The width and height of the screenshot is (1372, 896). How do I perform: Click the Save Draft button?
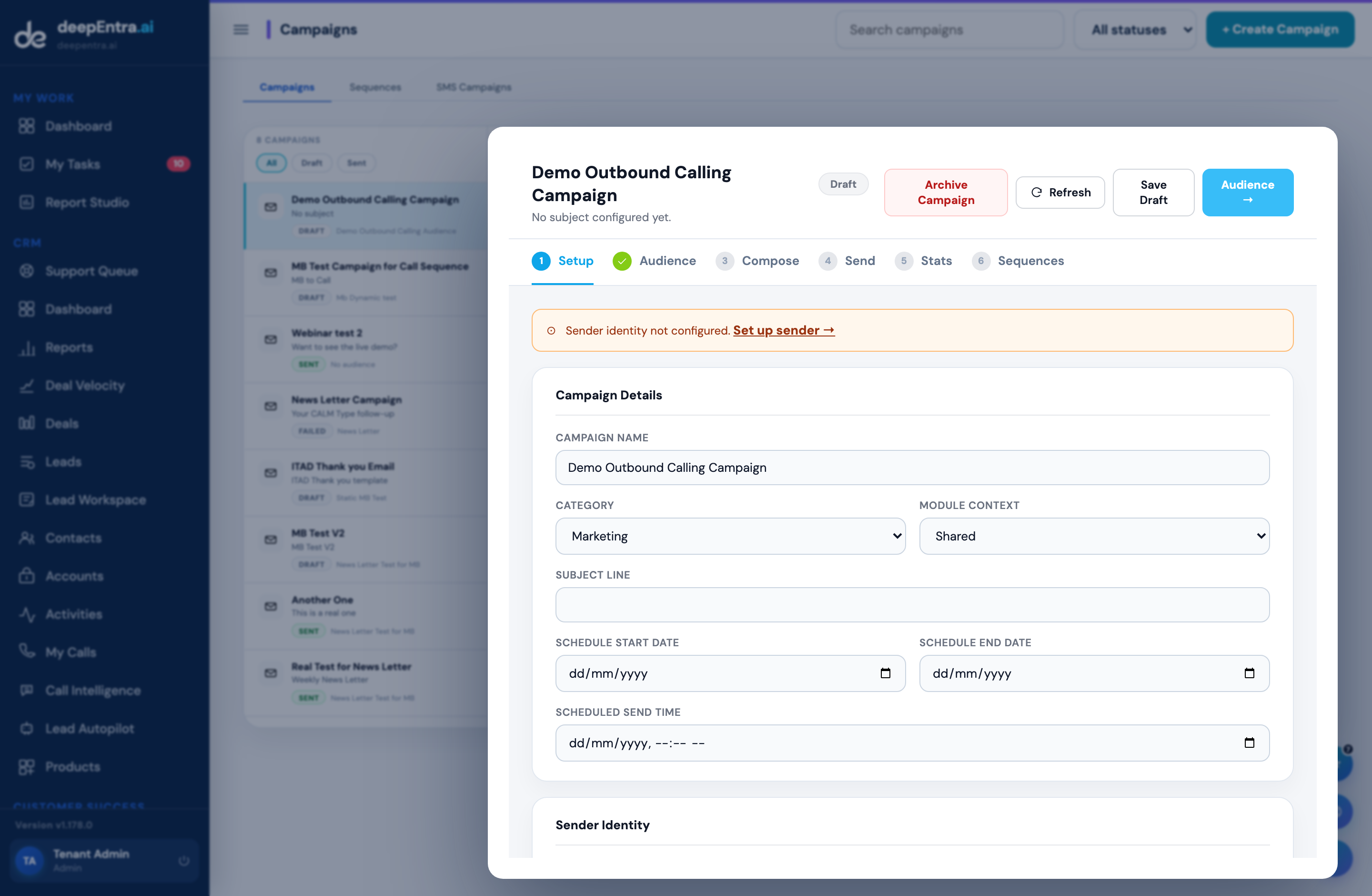(x=1153, y=192)
